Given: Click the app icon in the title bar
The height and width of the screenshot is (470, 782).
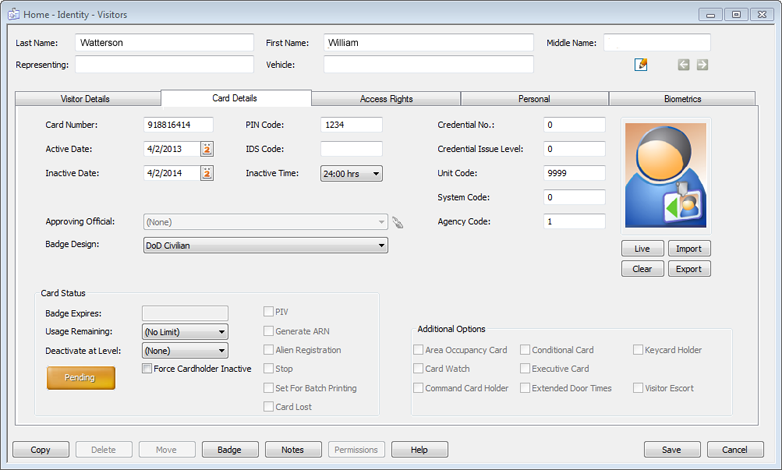Looking at the screenshot, I should coord(13,15).
